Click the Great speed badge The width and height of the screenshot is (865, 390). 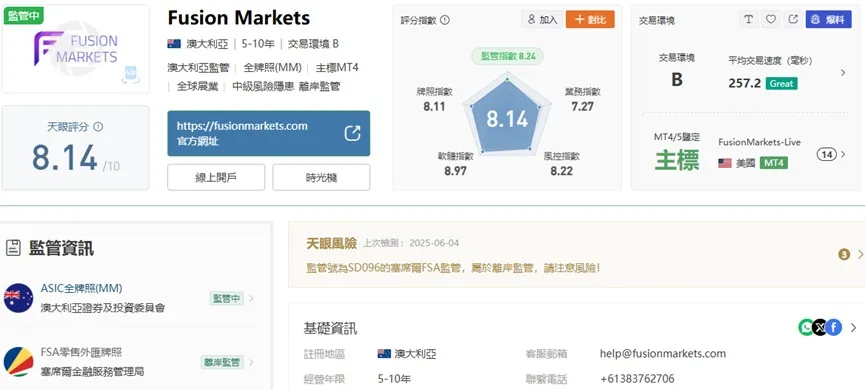pyautogui.click(x=781, y=84)
